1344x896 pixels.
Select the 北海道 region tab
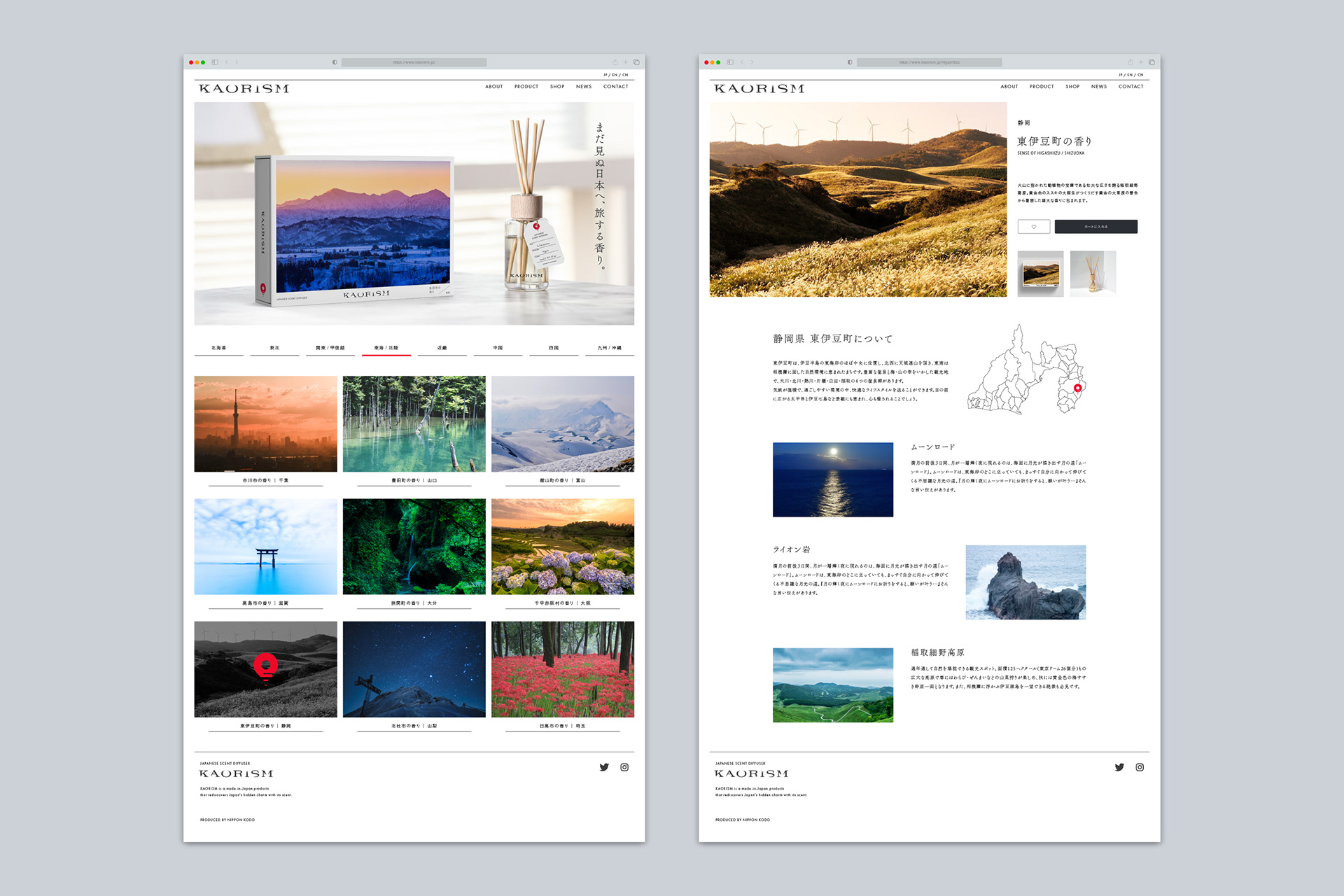click(218, 348)
